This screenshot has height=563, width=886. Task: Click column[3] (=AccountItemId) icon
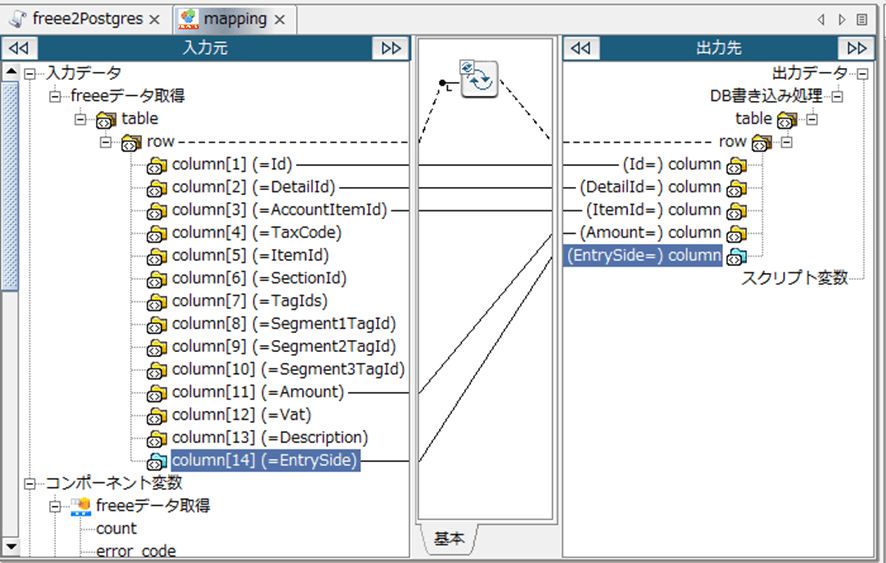click(x=157, y=211)
